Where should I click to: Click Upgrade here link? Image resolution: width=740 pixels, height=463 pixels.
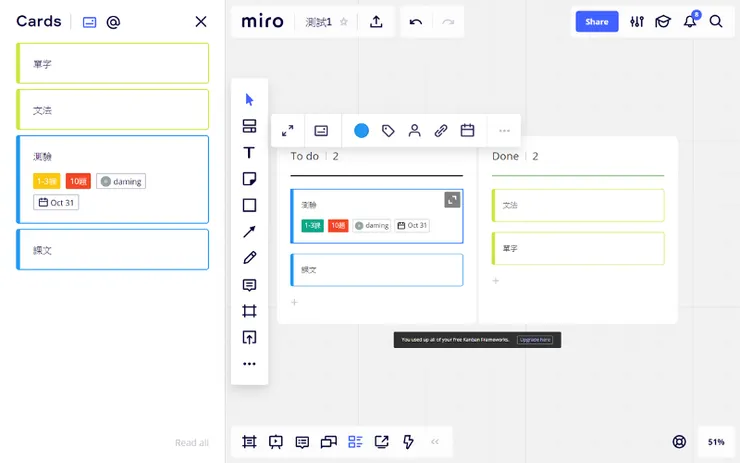click(535, 340)
